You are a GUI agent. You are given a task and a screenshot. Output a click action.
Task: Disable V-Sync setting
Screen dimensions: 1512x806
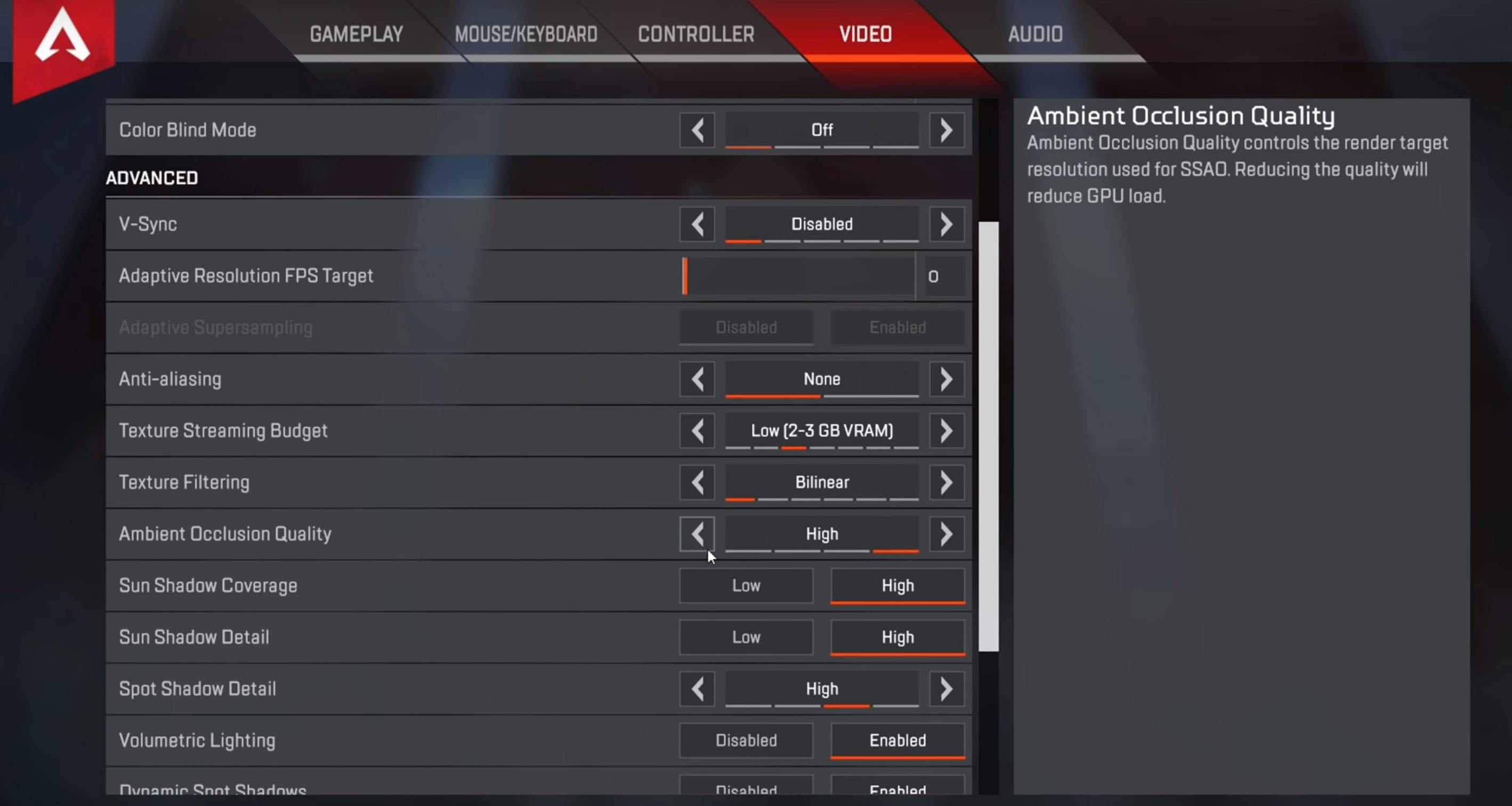[819, 224]
